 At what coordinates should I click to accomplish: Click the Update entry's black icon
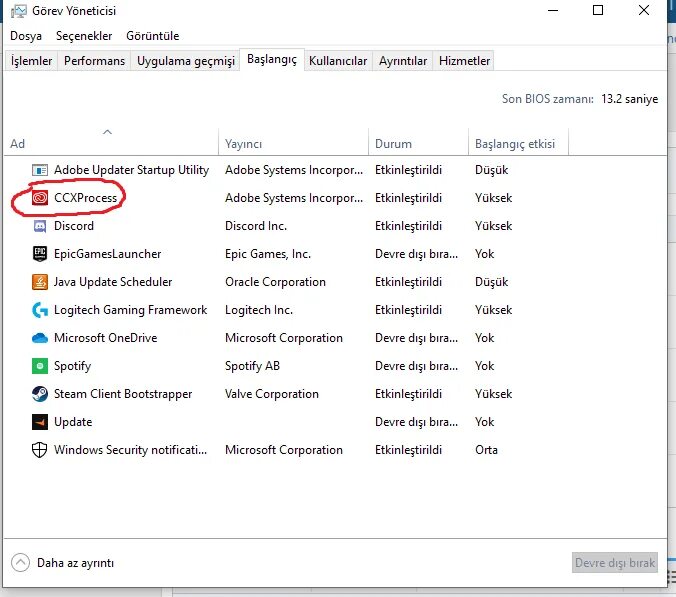point(40,422)
